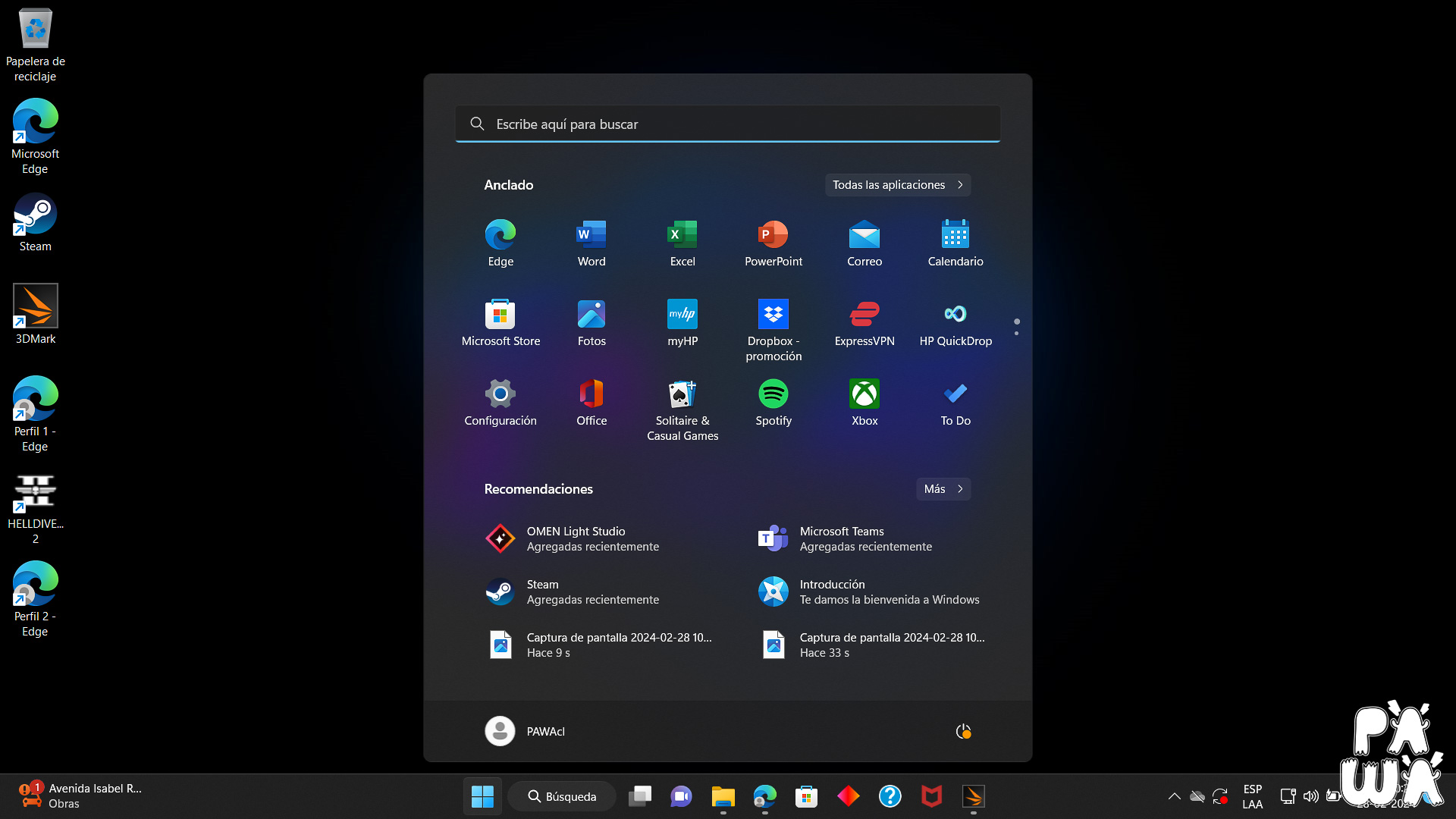Go to next page of pinned apps

tap(1017, 333)
